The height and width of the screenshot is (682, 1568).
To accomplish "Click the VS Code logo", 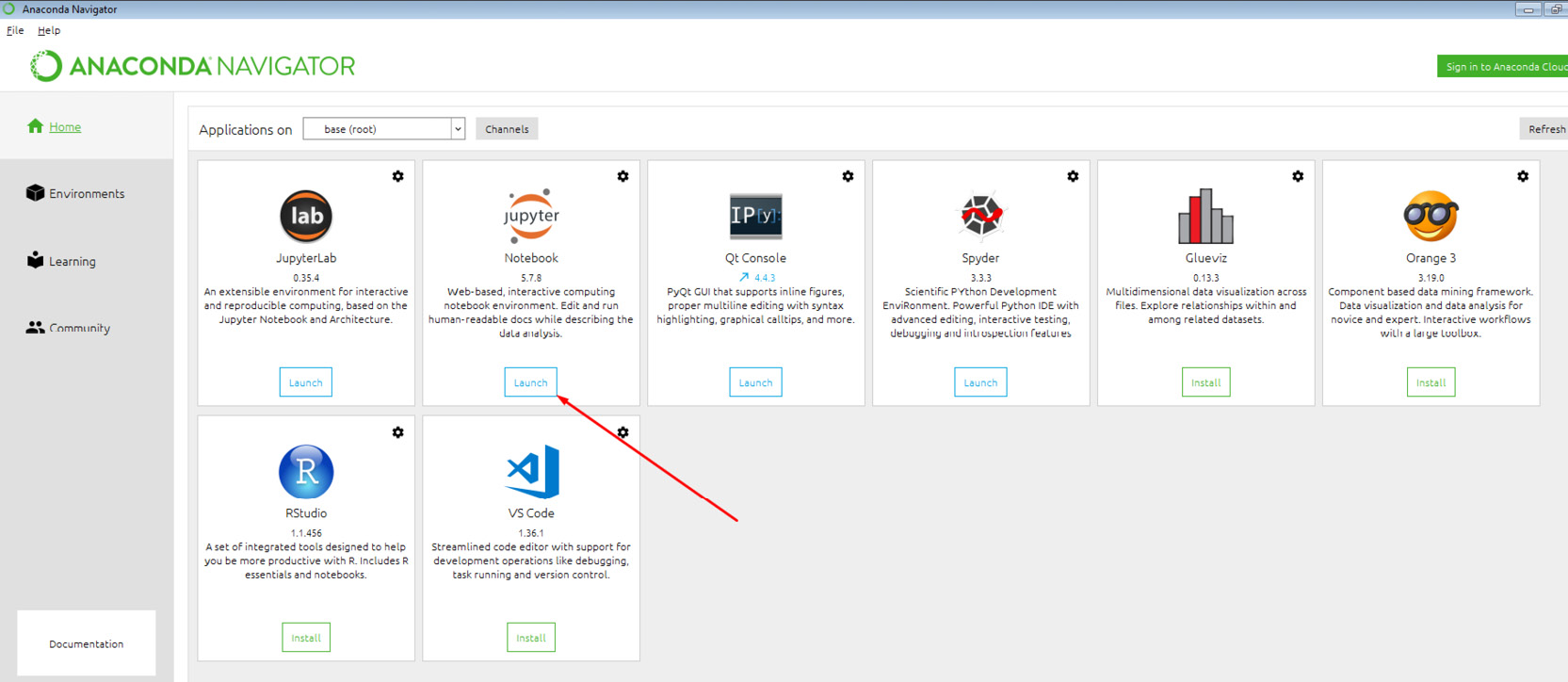I will tap(533, 471).
